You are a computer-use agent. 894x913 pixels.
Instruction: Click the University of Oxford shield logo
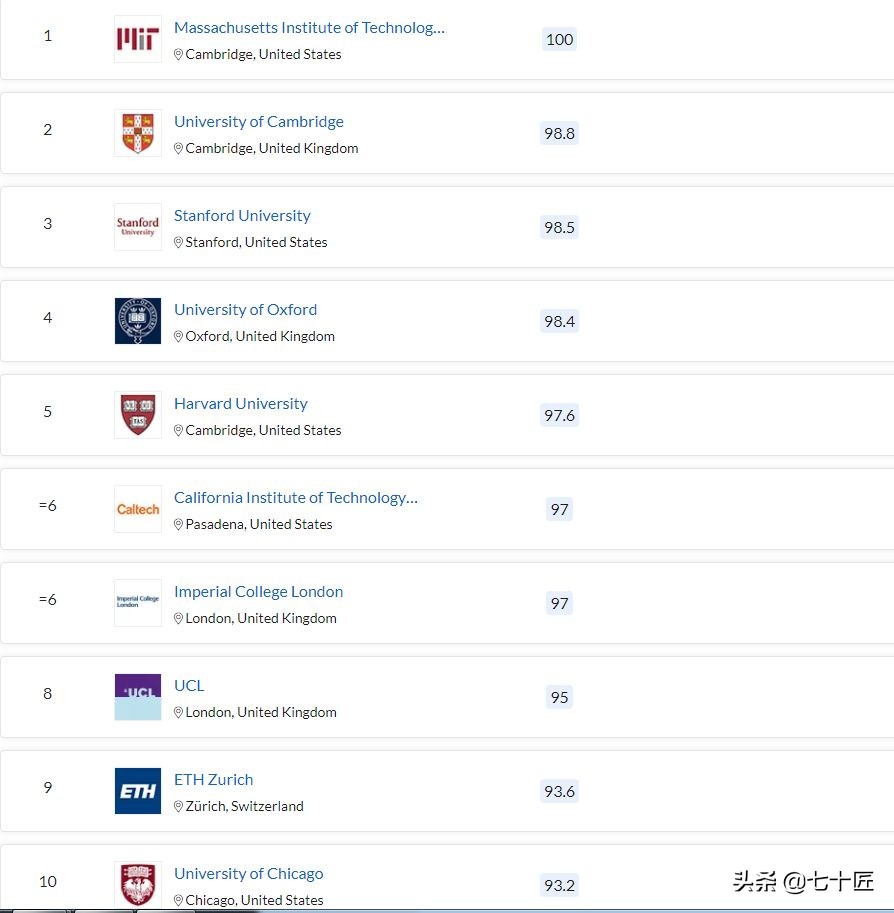pyautogui.click(x=137, y=320)
